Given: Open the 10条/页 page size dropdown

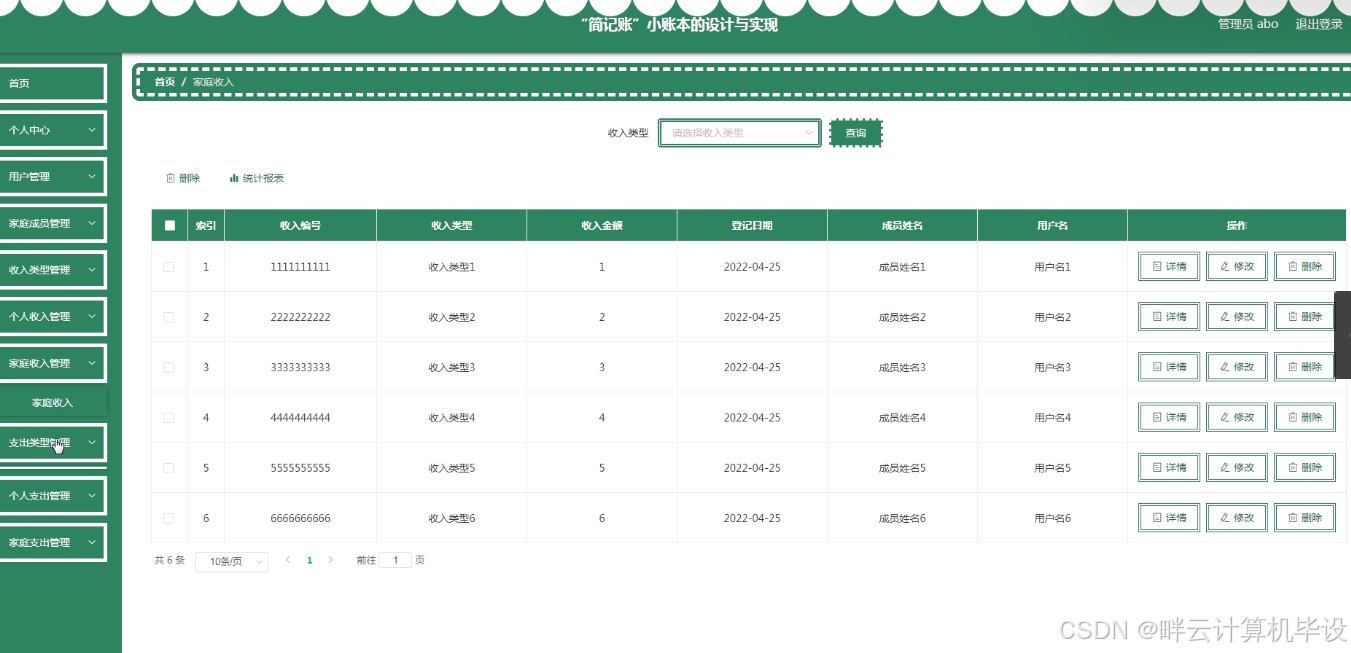Looking at the screenshot, I should [x=232, y=562].
